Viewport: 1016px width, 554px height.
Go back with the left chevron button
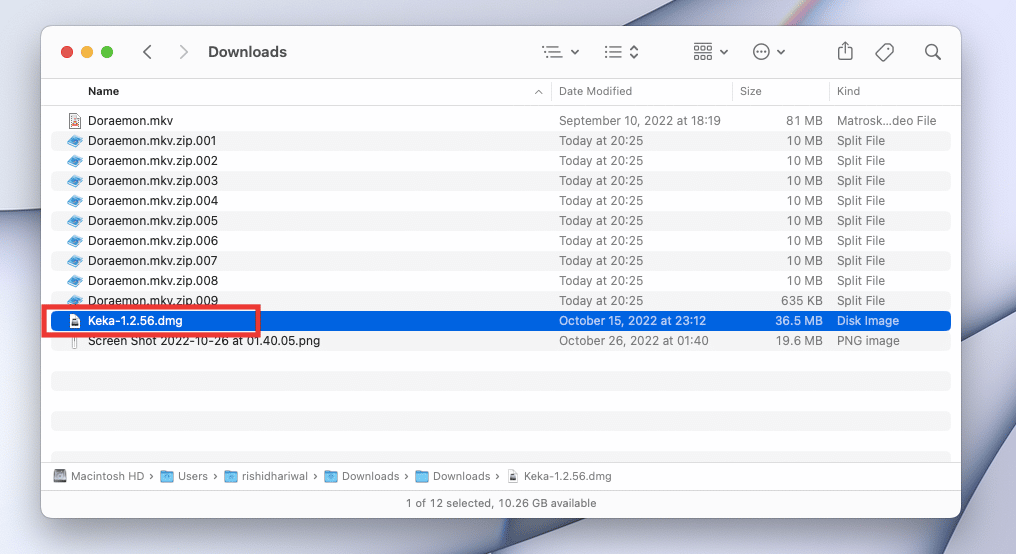(148, 52)
